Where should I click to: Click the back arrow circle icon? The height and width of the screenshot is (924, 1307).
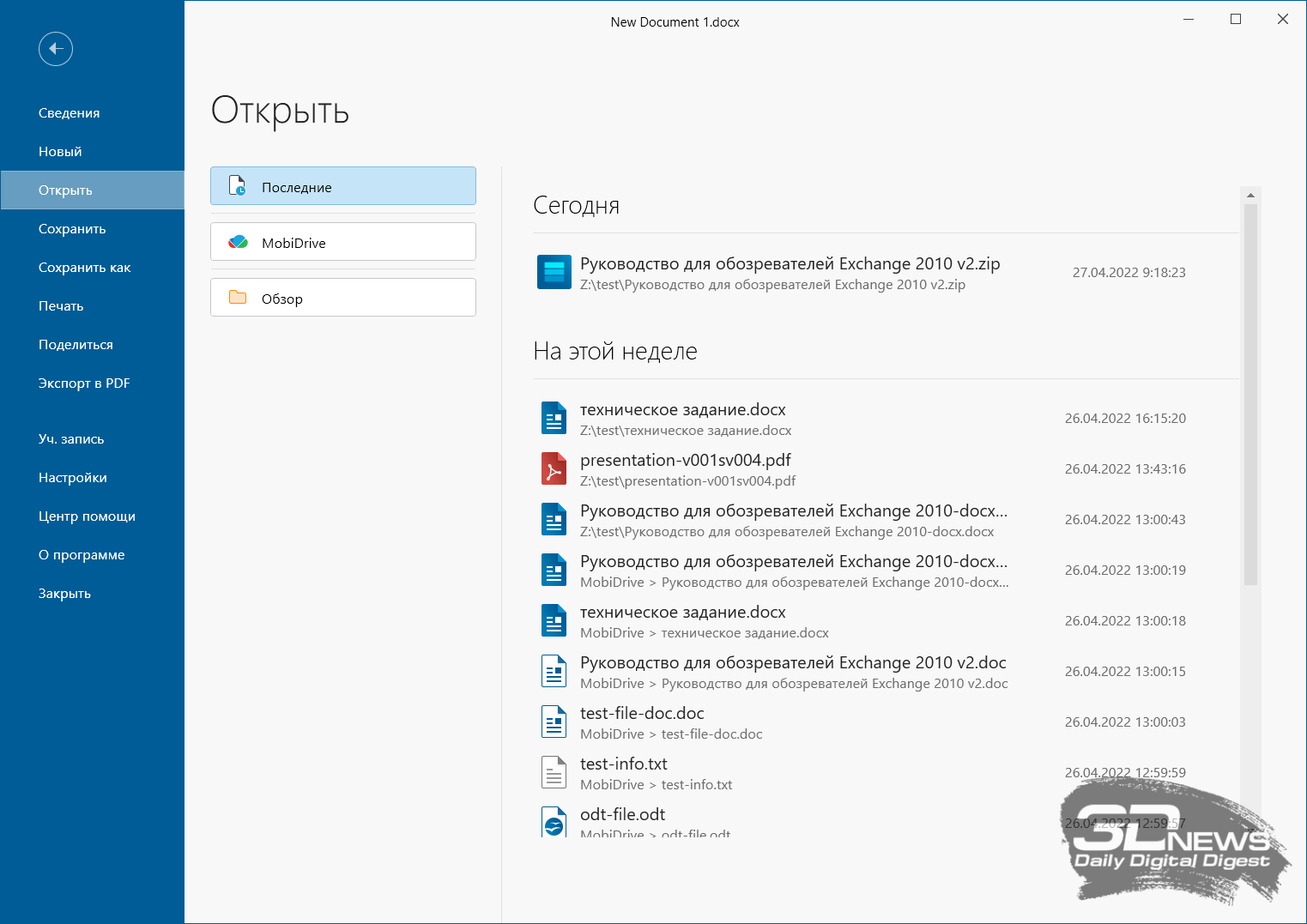click(56, 49)
